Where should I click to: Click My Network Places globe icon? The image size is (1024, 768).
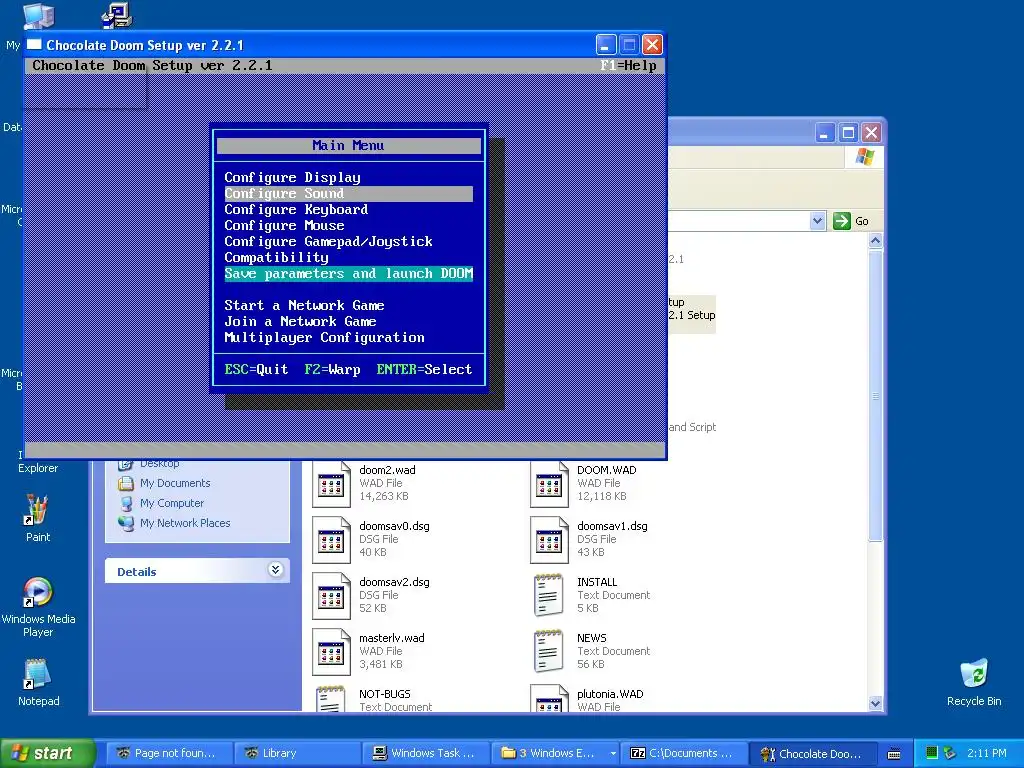[x=126, y=523]
